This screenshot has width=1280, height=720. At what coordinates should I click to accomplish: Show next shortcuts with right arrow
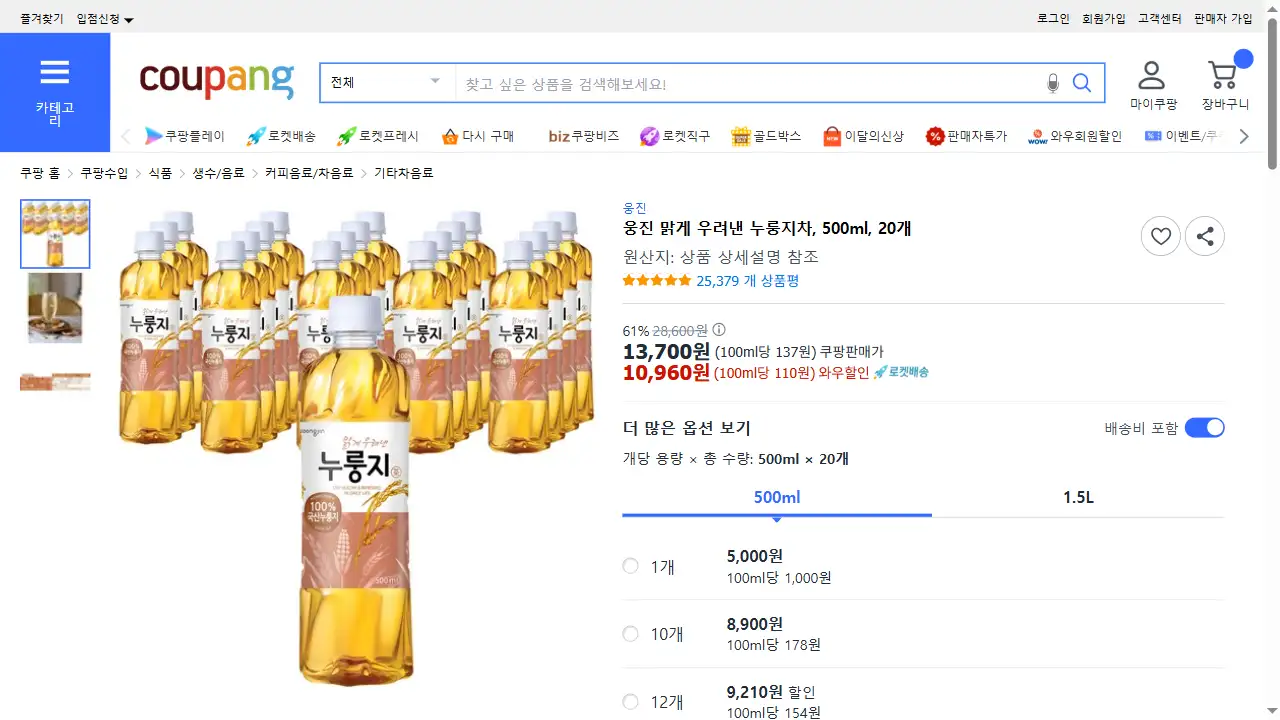coord(1244,136)
